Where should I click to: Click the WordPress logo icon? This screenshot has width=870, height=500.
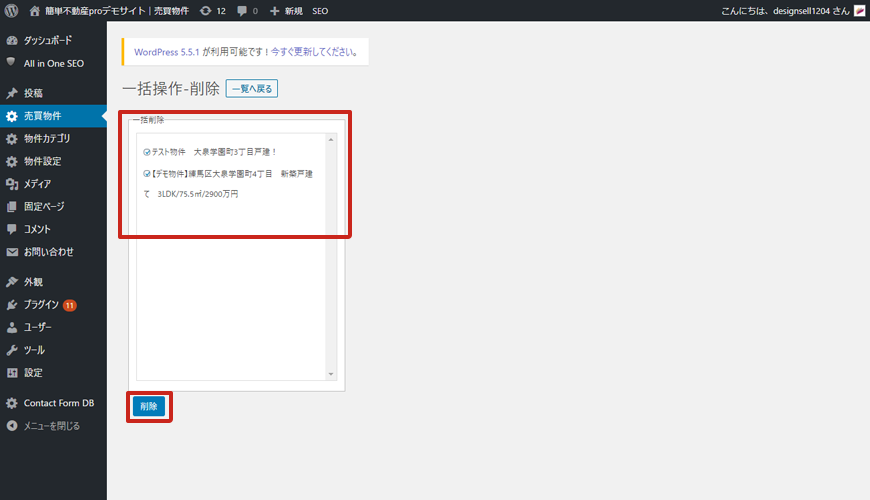click(12, 10)
